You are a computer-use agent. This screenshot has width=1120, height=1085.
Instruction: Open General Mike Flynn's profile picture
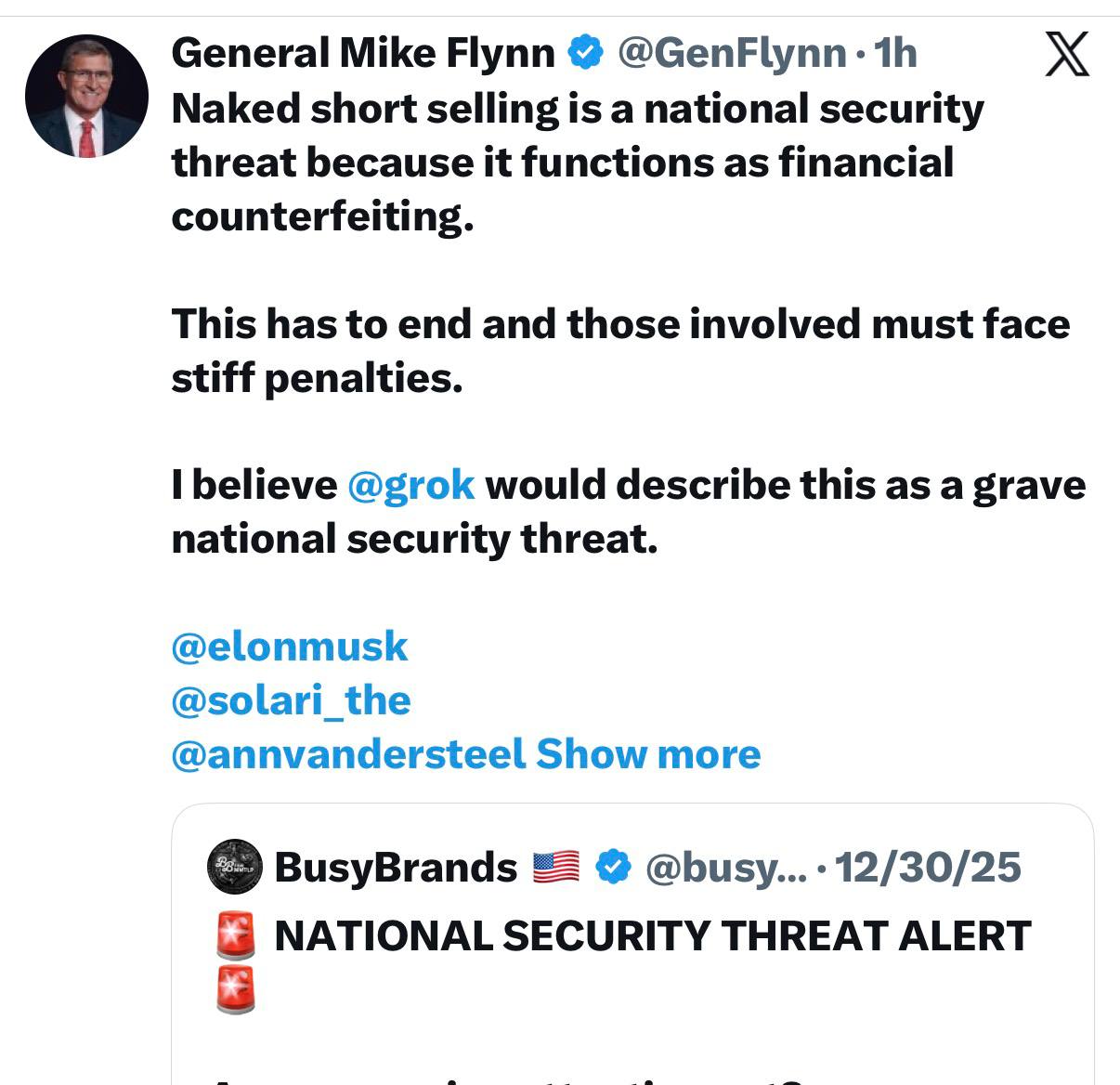(86, 96)
